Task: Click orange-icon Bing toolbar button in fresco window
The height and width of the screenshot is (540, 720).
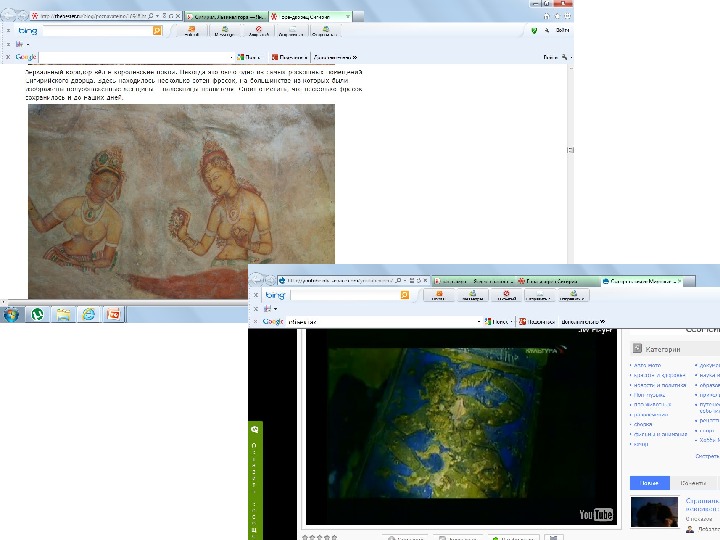Action: coord(191,31)
